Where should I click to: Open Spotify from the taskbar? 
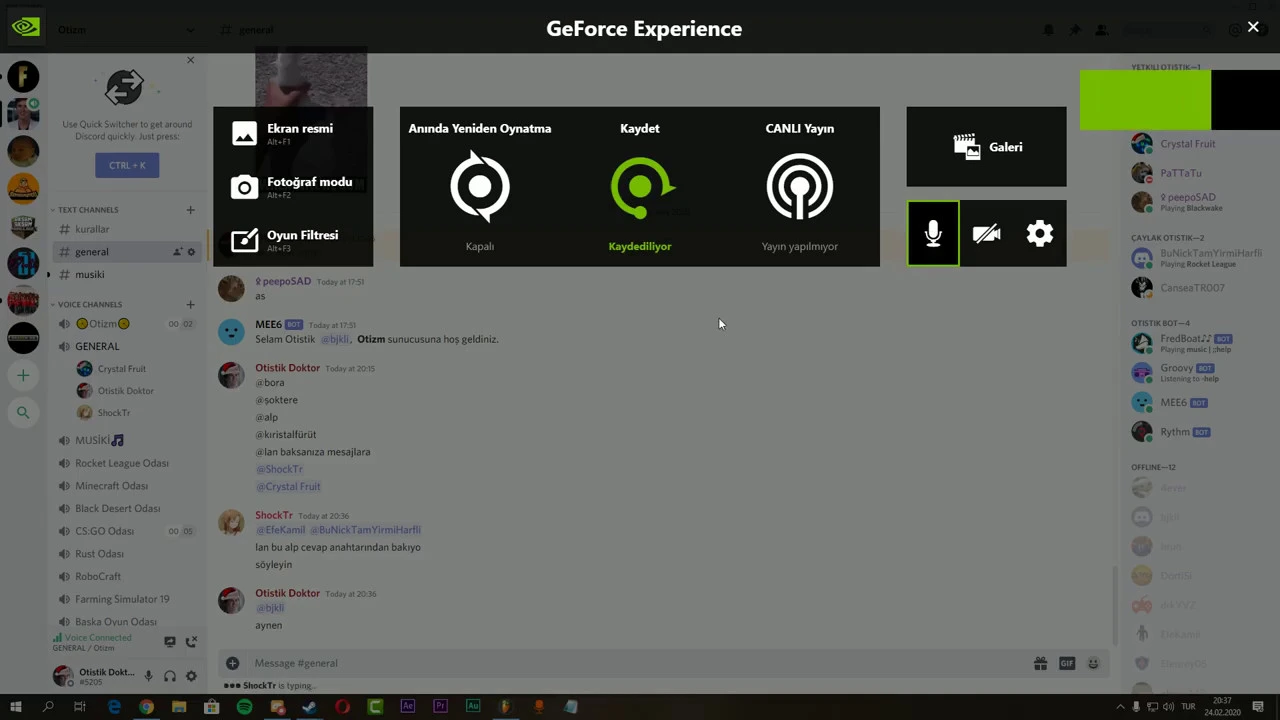pyautogui.click(x=244, y=707)
